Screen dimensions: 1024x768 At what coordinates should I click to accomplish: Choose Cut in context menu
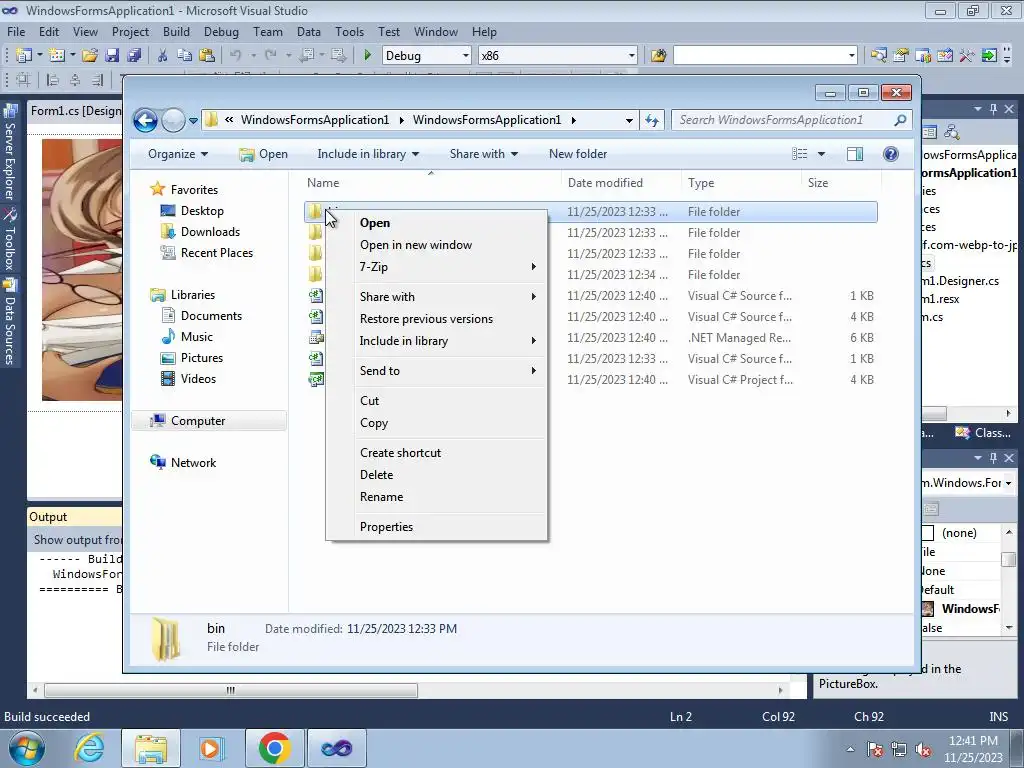tap(436, 401)
